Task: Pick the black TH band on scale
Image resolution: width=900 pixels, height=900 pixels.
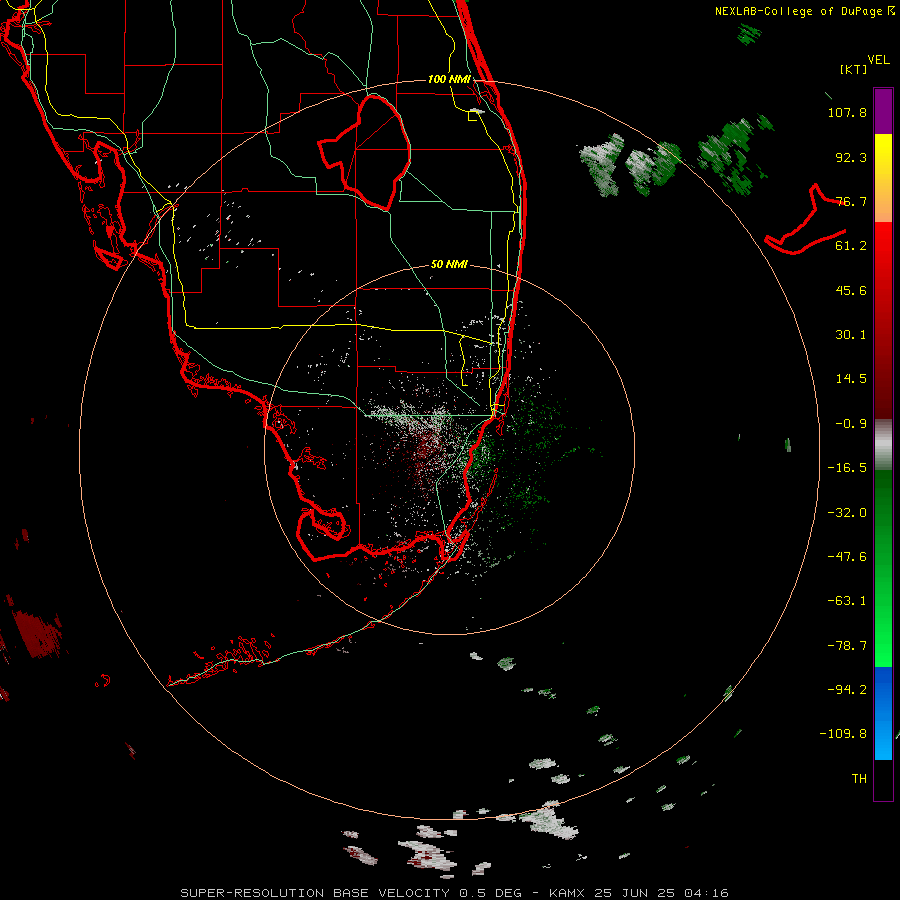Action: (883, 779)
